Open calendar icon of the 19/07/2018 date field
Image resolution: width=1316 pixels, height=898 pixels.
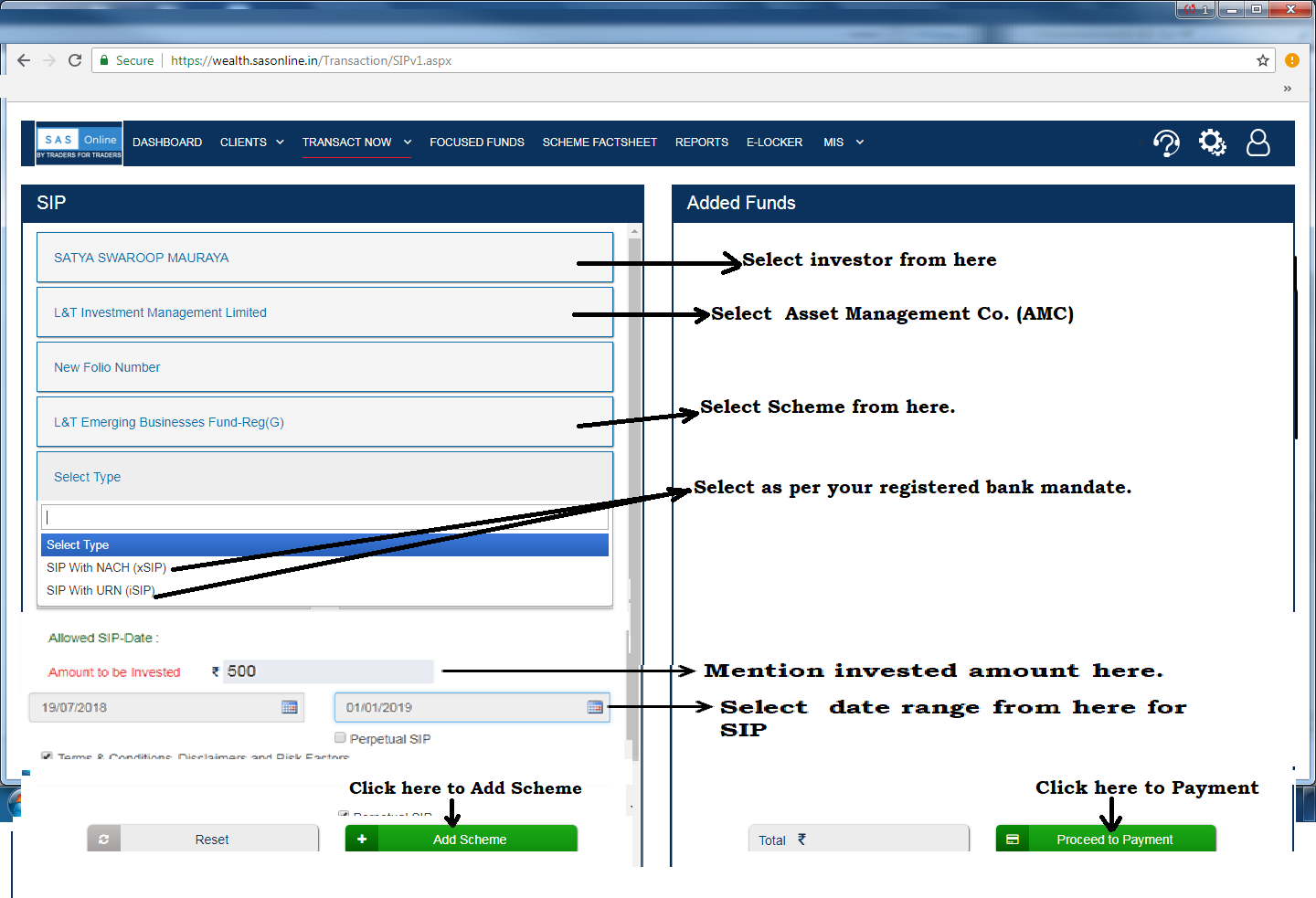290,707
